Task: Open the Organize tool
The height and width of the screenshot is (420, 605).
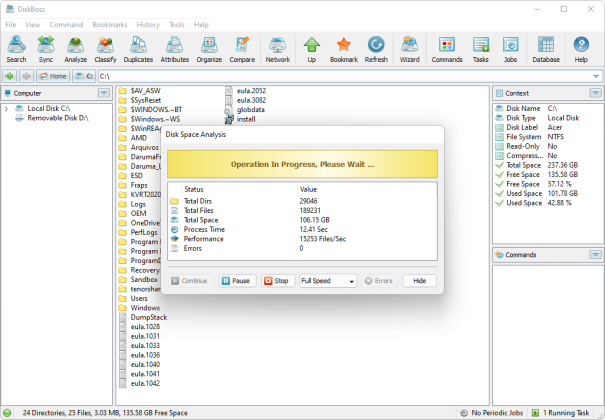Action: coord(209,49)
